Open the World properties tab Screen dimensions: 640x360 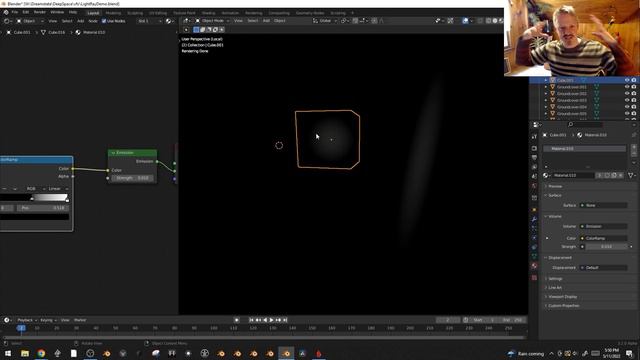(x=534, y=186)
